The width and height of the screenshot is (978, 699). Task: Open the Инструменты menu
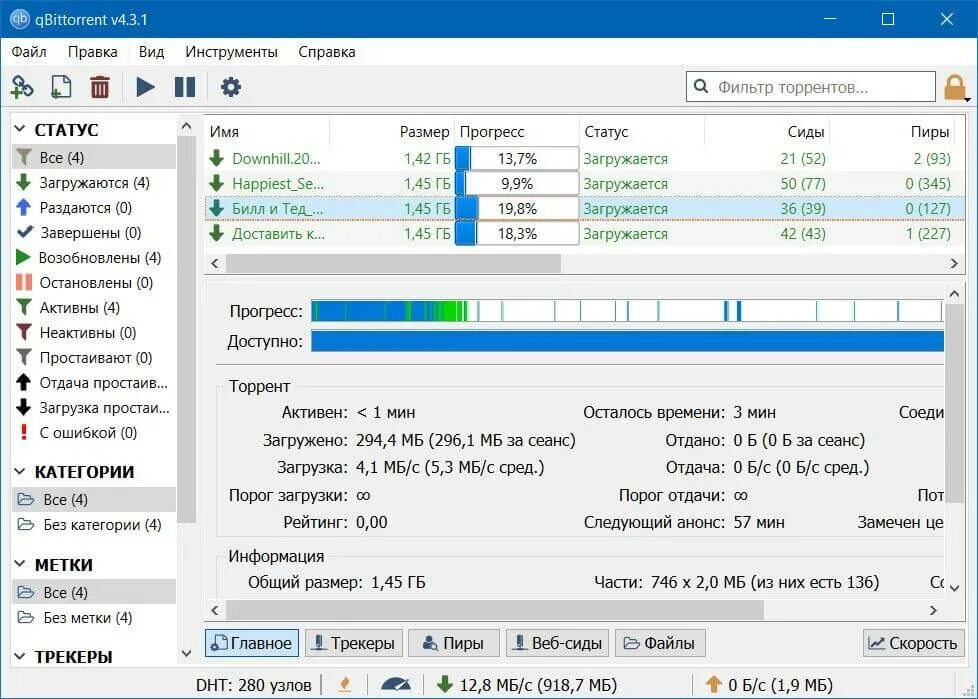tap(231, 52)
